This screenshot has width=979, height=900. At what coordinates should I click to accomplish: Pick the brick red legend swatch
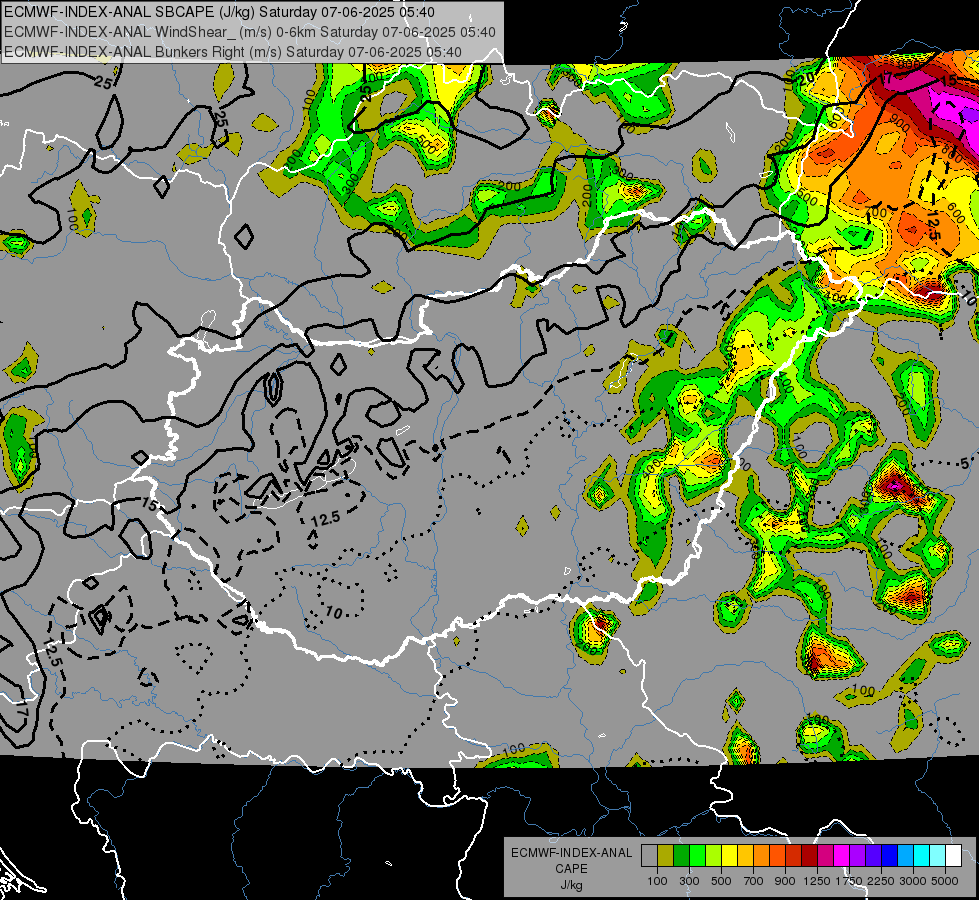coord(794,856)
